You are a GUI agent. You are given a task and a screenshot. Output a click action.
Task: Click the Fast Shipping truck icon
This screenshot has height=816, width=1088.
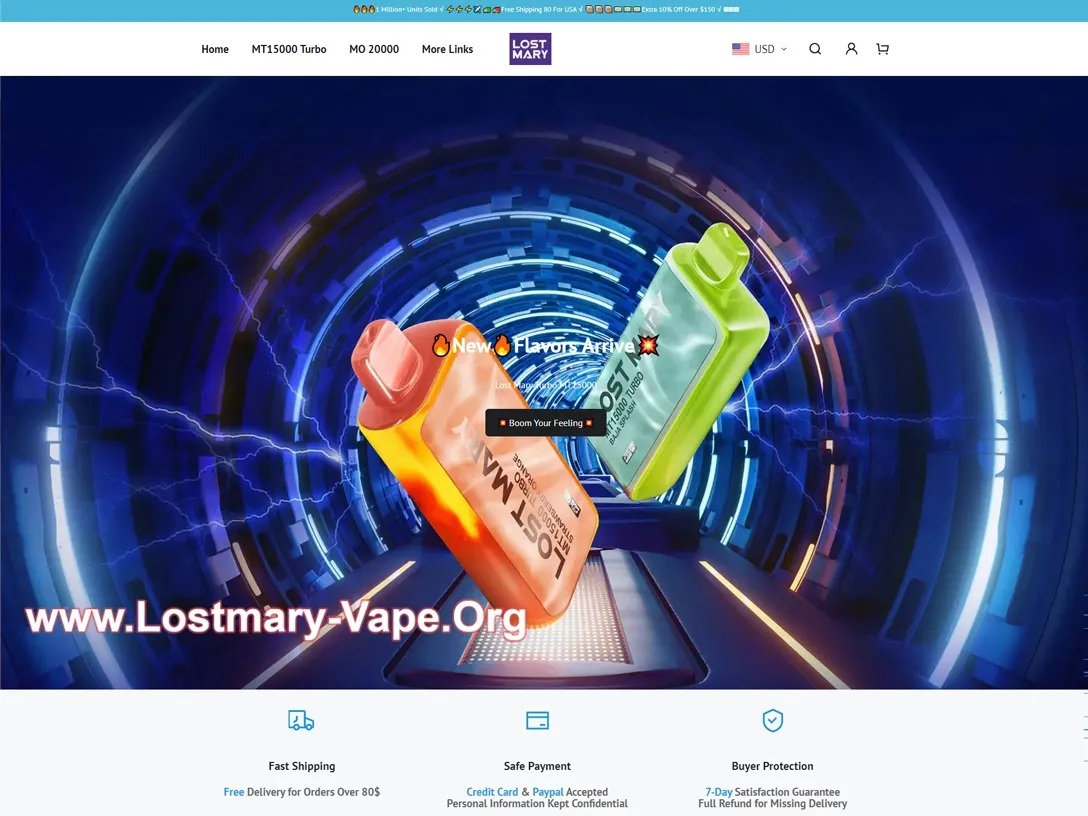[x=301, y=720]
